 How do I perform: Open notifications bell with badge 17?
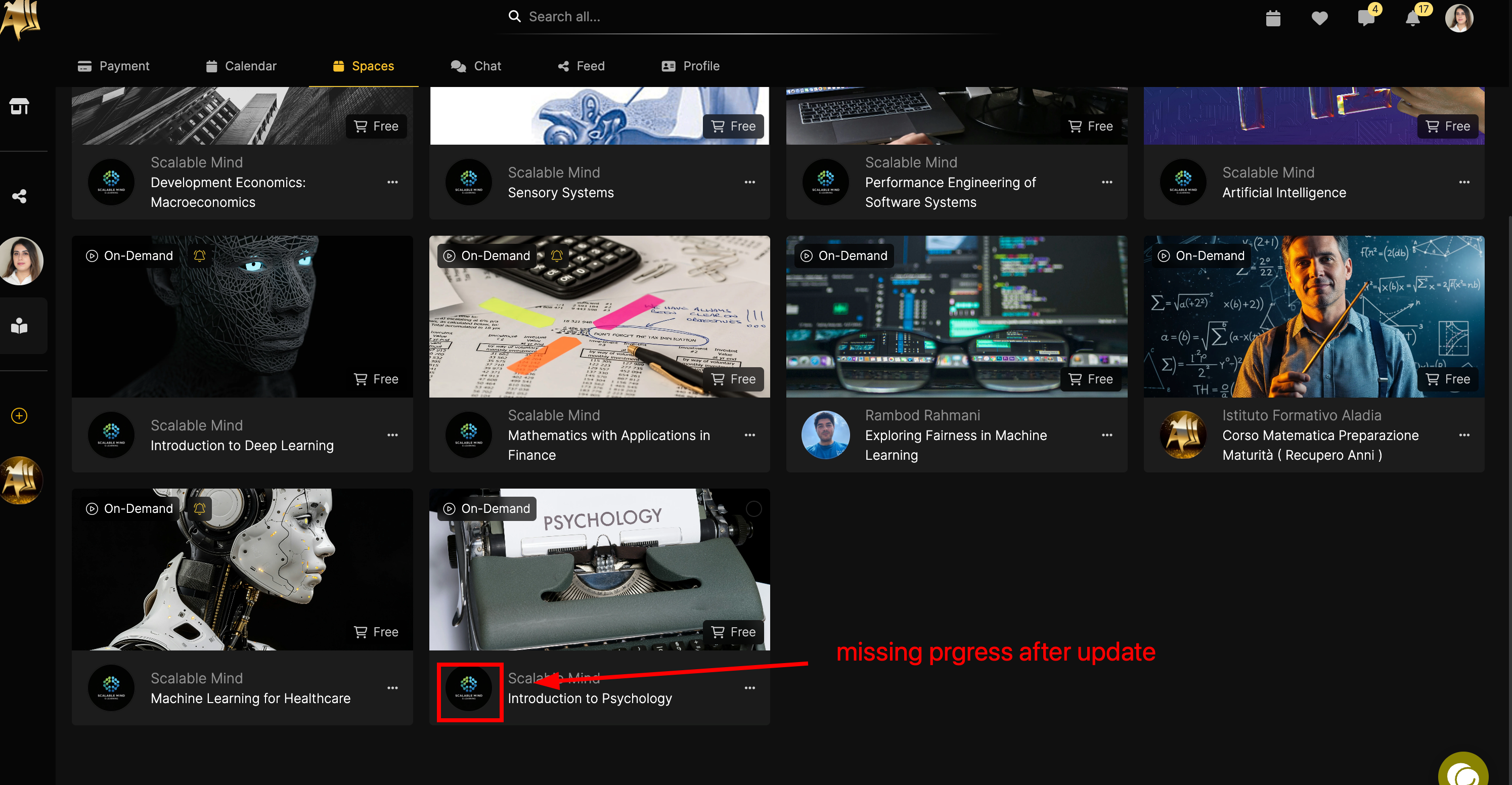pyautogui.click(x=1413, y=18)
